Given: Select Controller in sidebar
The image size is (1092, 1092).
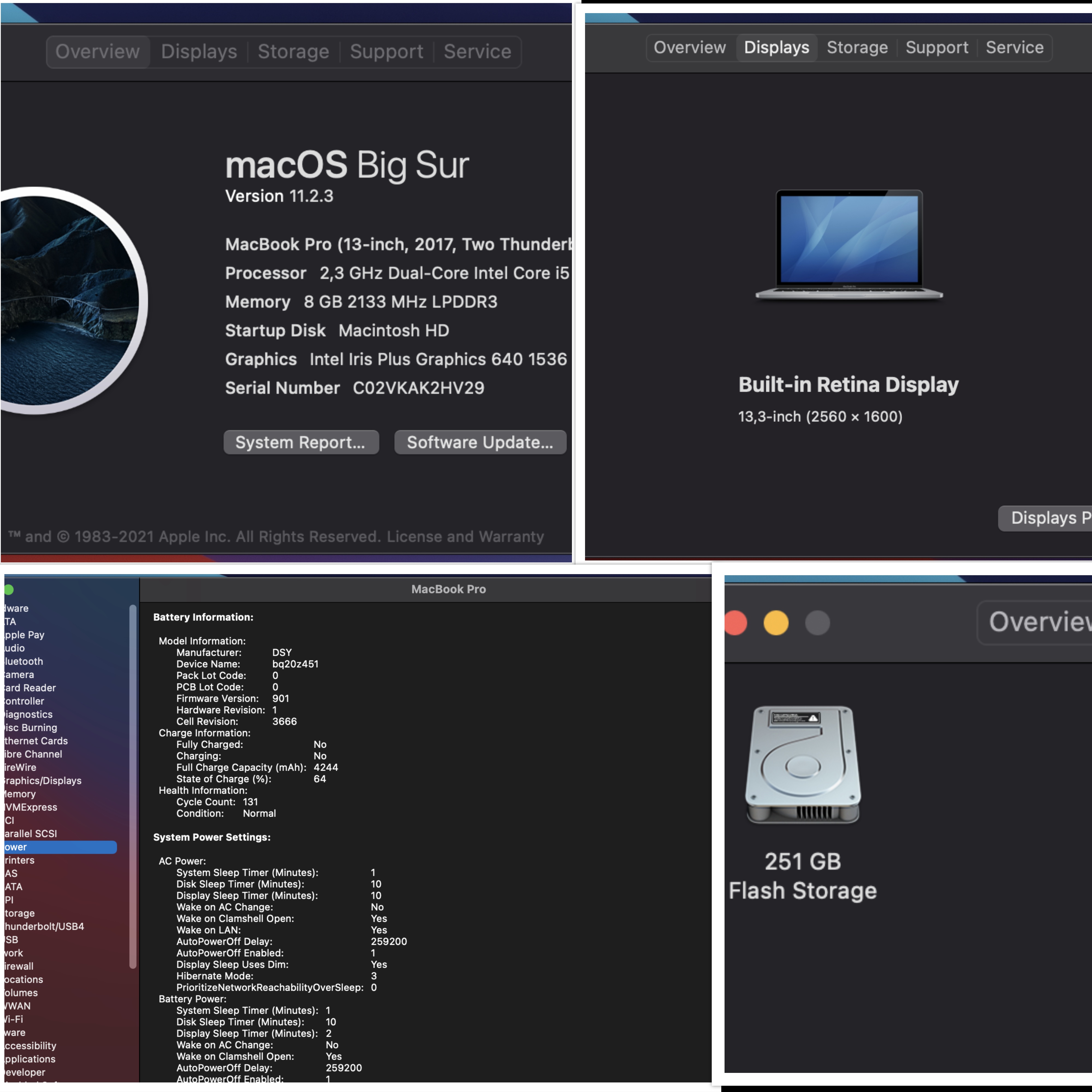Looking at the screenshot, I should pyautogui.click(x=24, y=701).
